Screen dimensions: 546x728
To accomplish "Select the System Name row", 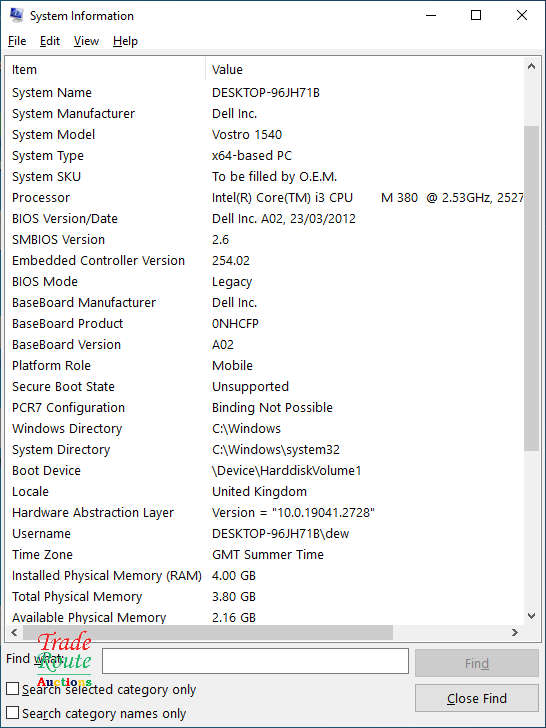I will pyautogui.click(x=265, y=92).
